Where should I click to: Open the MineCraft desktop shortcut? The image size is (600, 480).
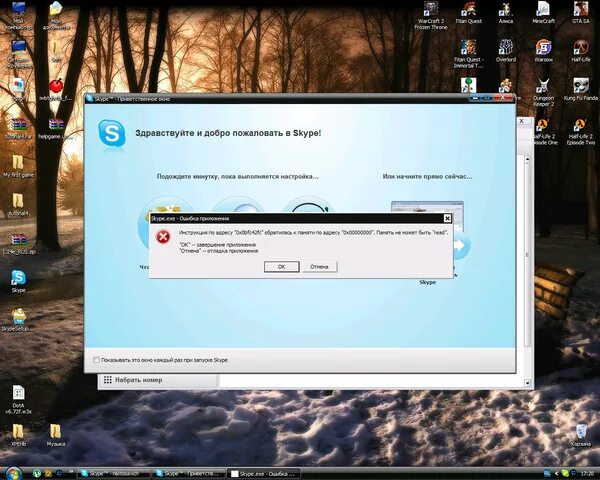point(543,13)
